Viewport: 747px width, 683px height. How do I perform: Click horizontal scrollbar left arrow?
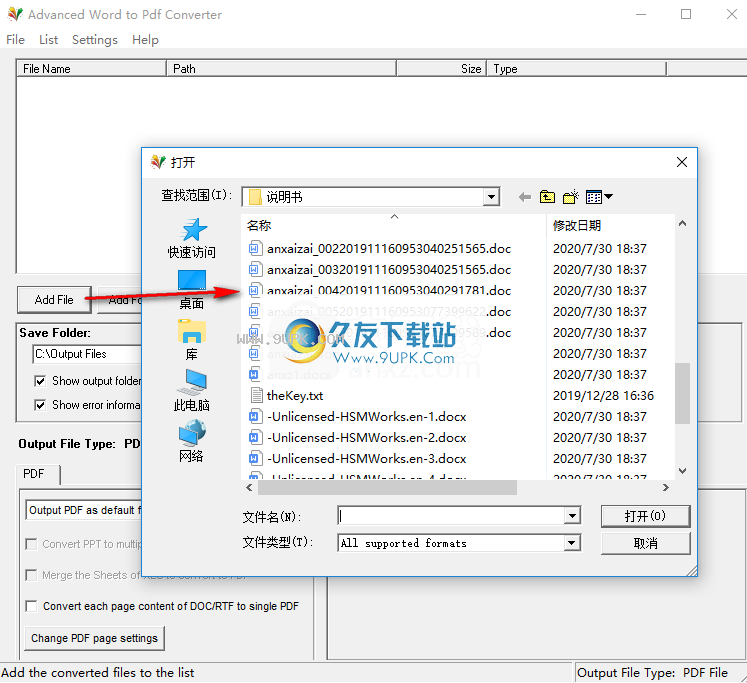click(249, 487)
